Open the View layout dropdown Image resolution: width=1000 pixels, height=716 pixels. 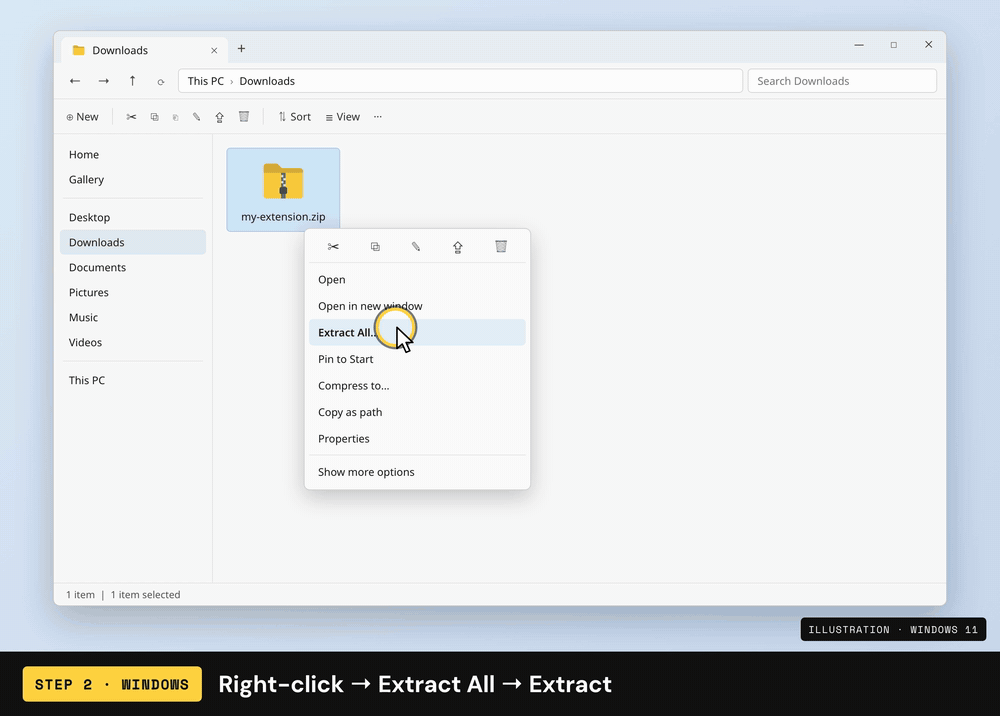[x=342, y=117]
